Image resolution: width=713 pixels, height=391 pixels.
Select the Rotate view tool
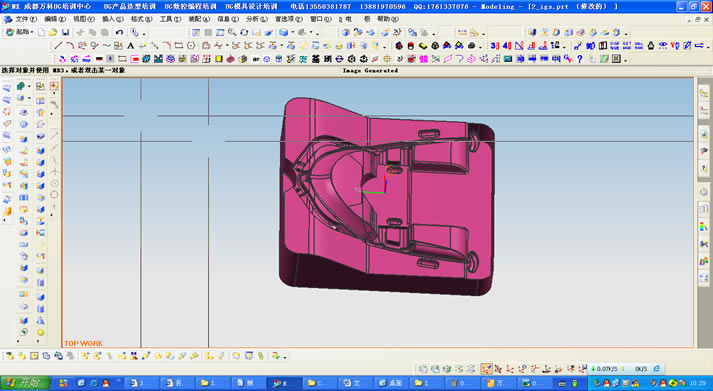pos(244,32)
